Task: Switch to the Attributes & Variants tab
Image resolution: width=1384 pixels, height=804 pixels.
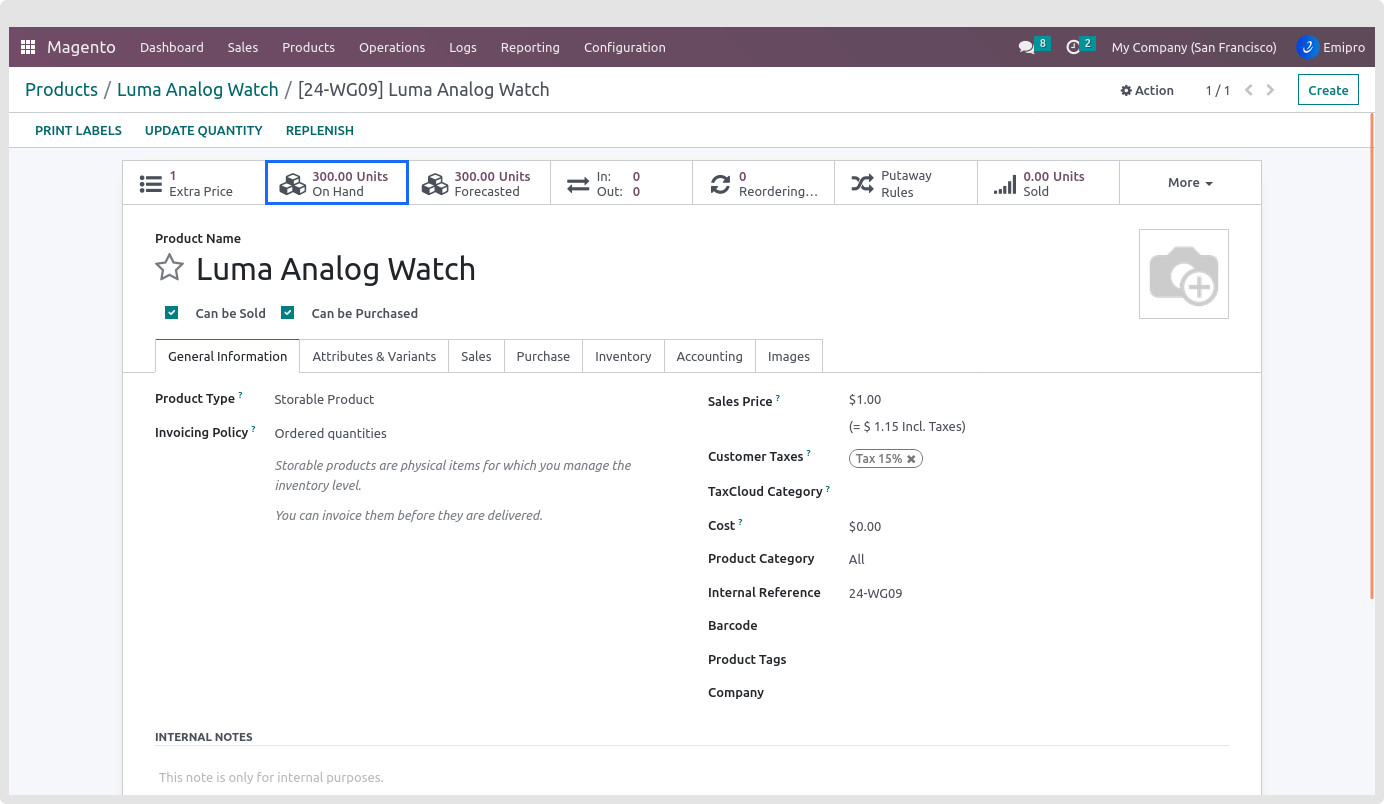Action: [x=374, y=356]
